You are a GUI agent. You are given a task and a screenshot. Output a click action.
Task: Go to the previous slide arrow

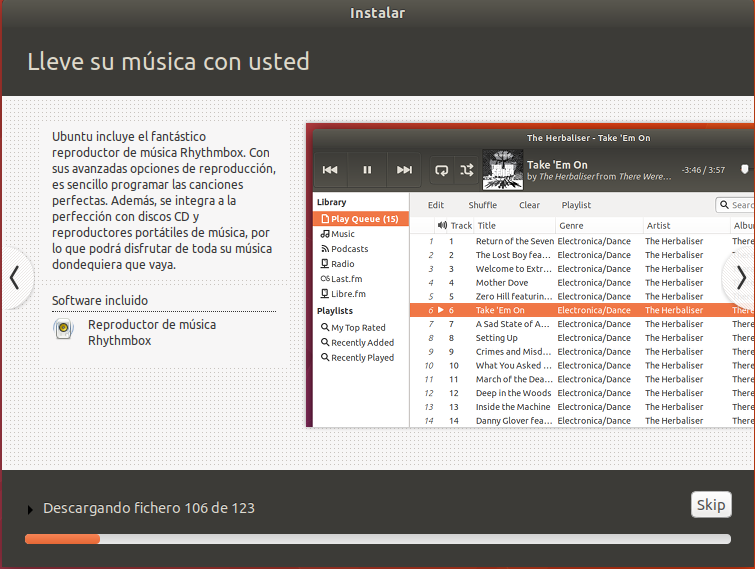(15, 278)
